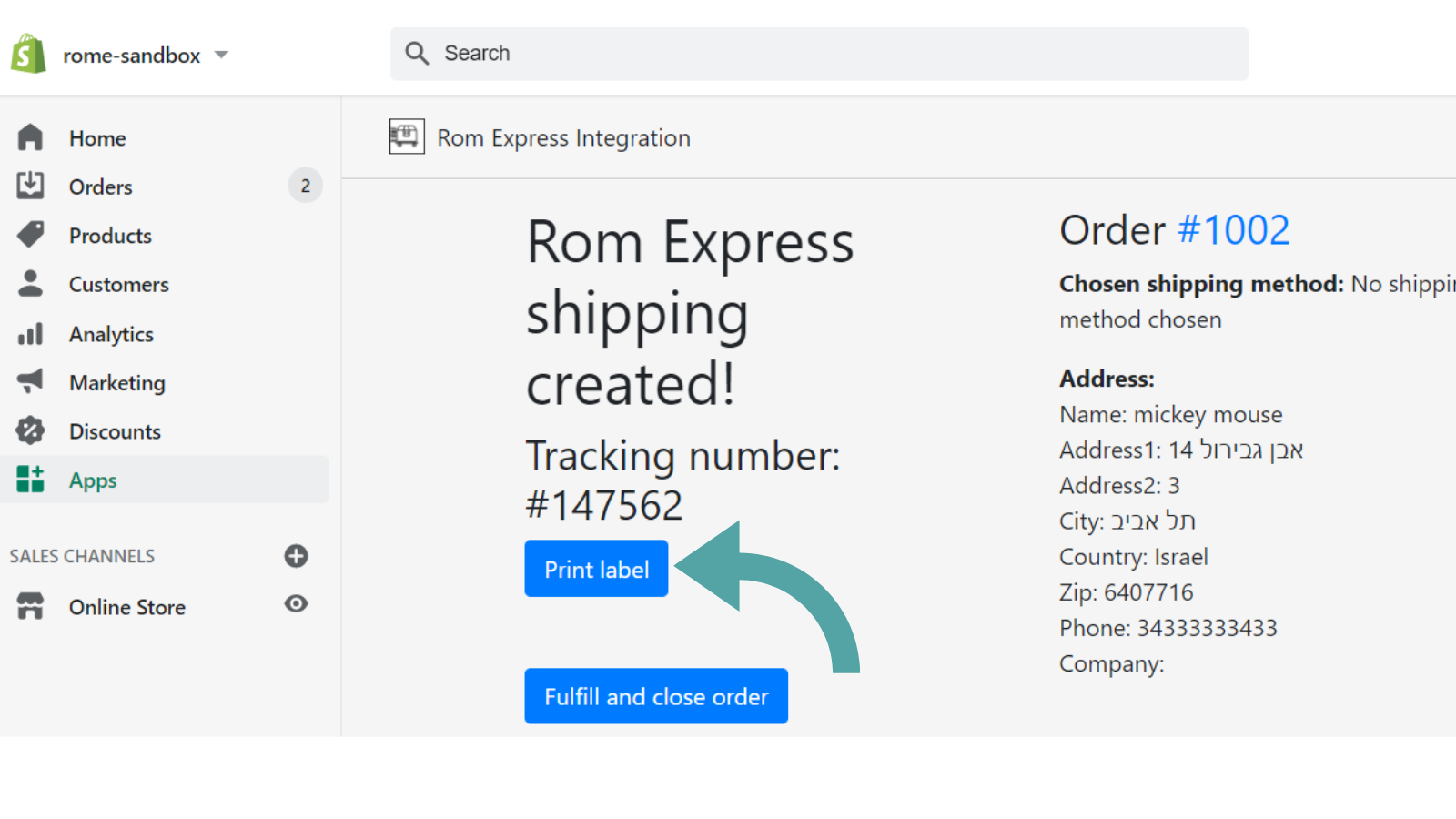
Task: Click the Rom Express Integration truck icon
Action: [407, 136]
